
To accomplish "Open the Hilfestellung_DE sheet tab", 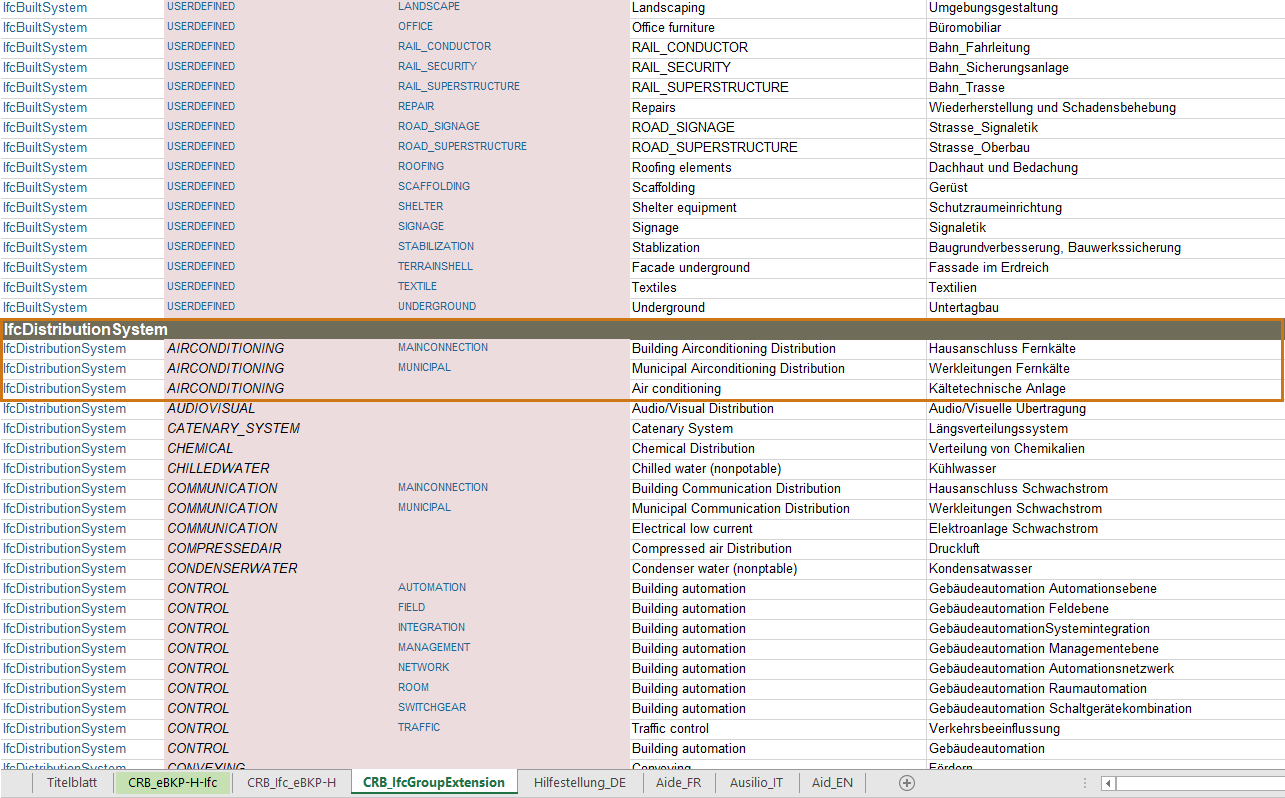I will pyautogui.click(x=580, y=783).
